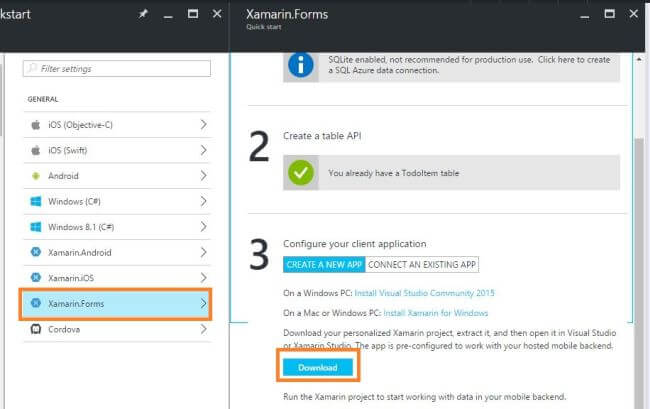Click the 'GENERAL' section heading
The image size is (650, 409).
pos(43,99)
